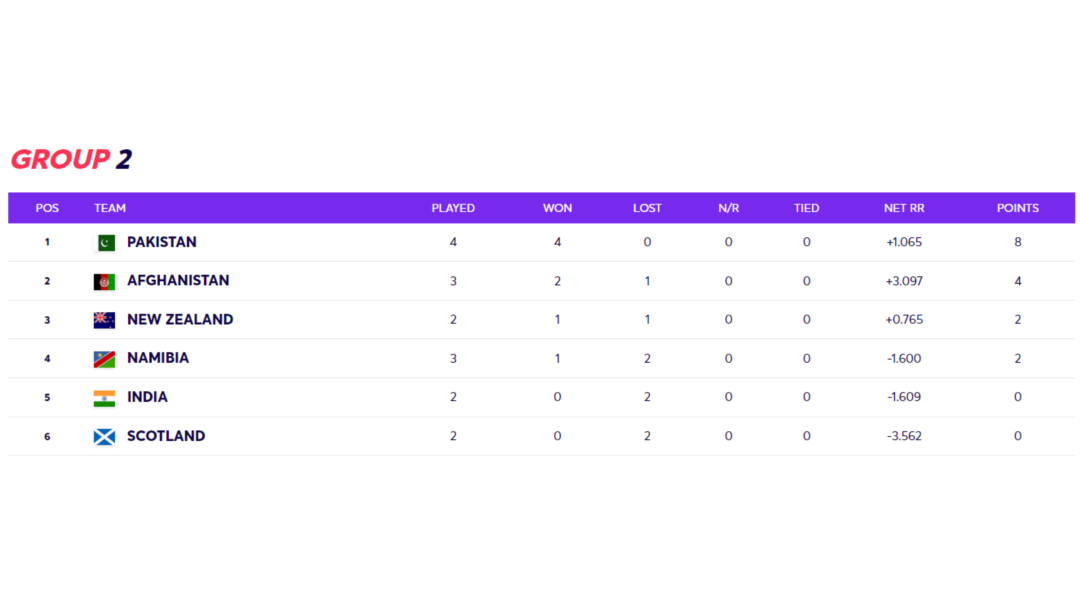Viewport: 1080px width, 608px height.
Task: Click the POINTS column header
Action: click(x=1017, y=208)
